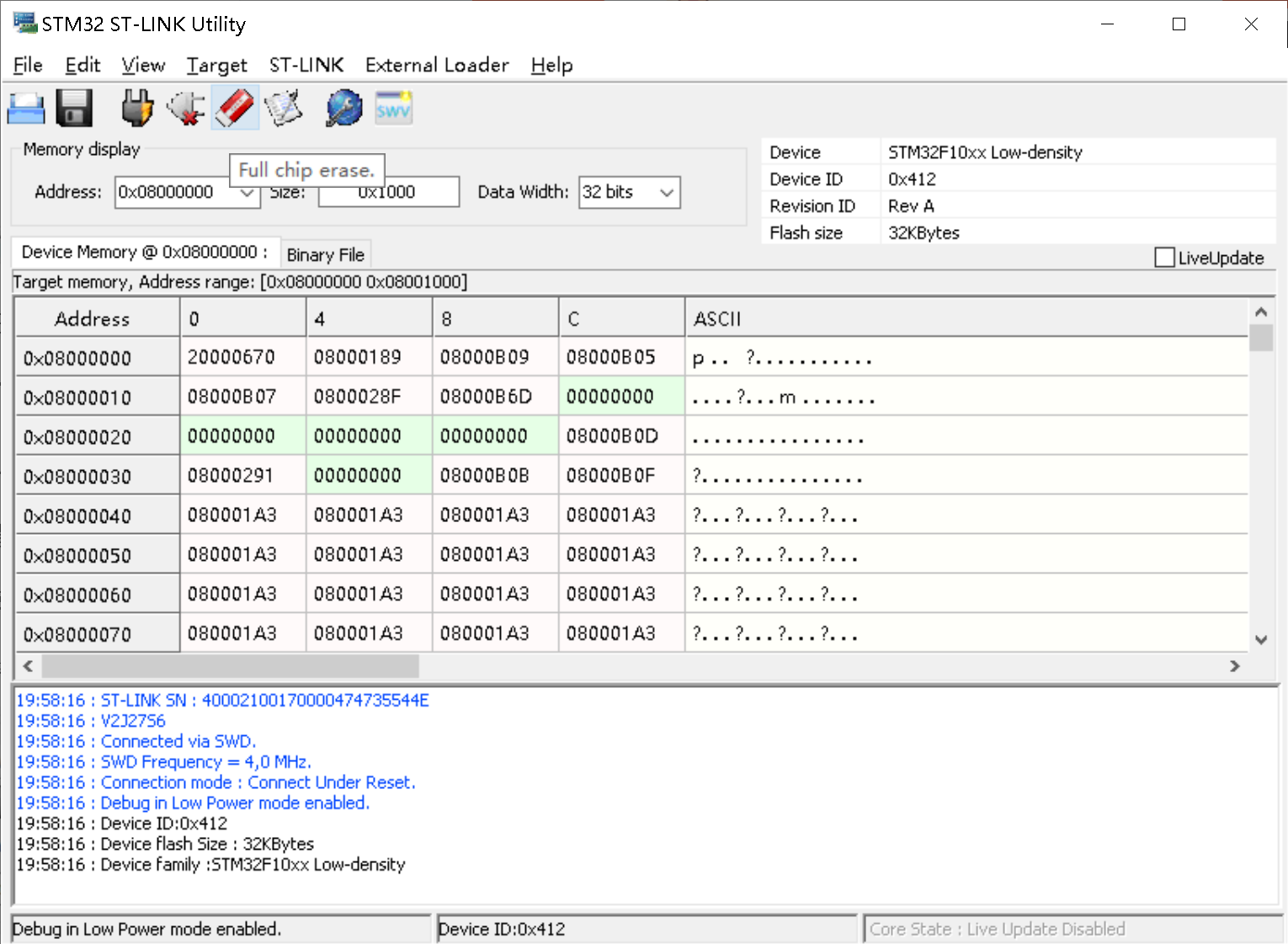The image size is (1288, 944).
Task: Open the ST-LINK menu
Action: 306,65
